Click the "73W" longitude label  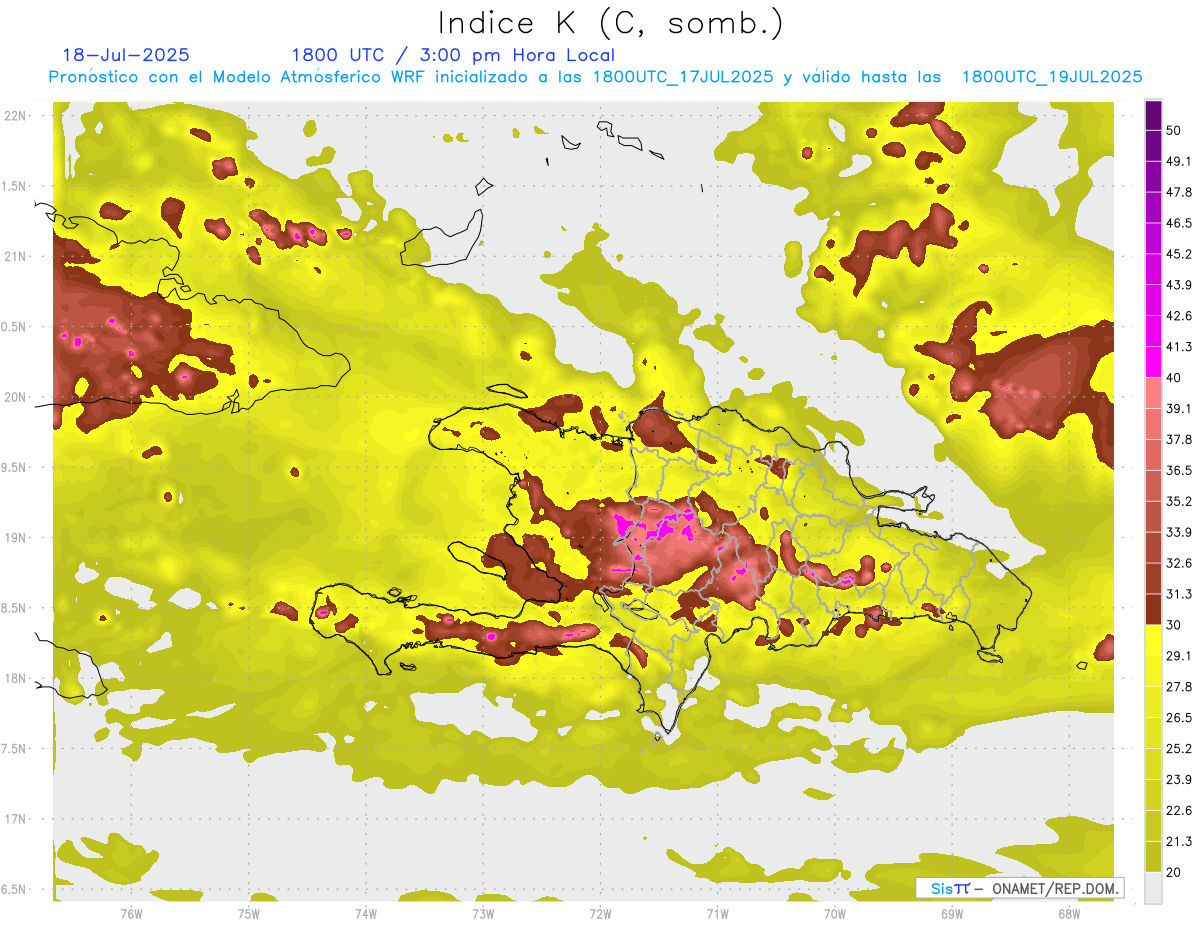[x=483, y=913]
